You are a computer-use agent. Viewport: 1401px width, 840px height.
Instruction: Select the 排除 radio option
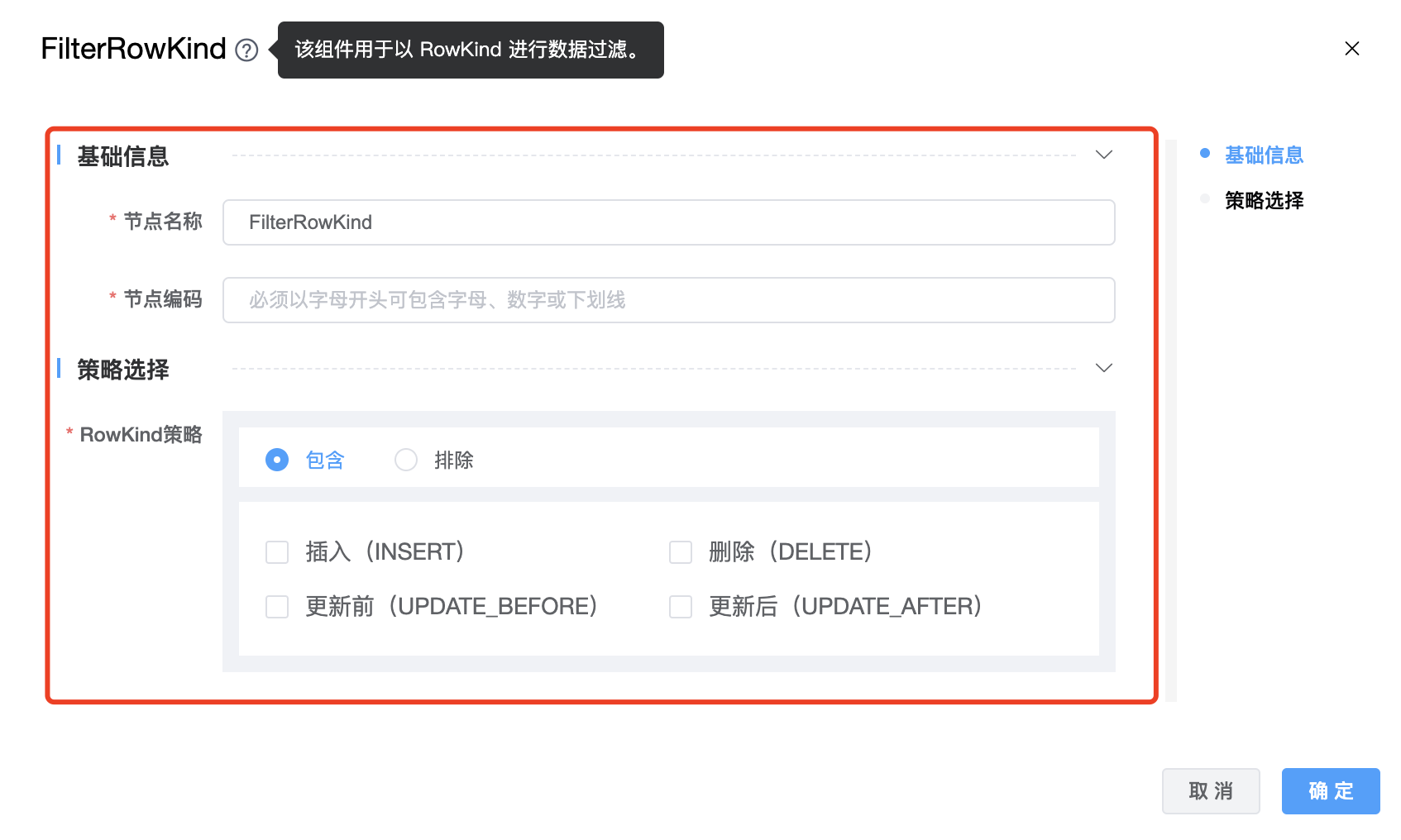click(x=406, y=460)
